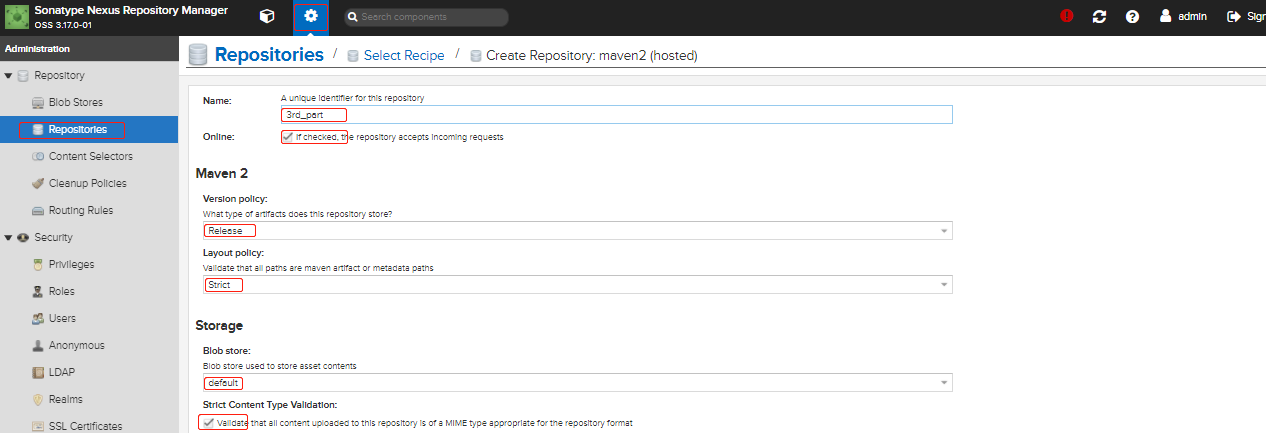Click the Sonatype Nexus logo icon
This screenshot has height=433, width=1266.
(x=17, y=17)
